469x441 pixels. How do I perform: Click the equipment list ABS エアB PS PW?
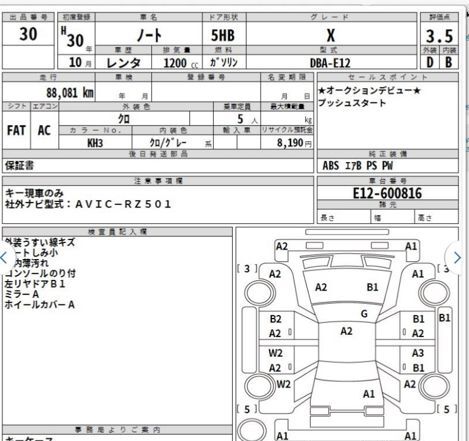coord(358,166)
